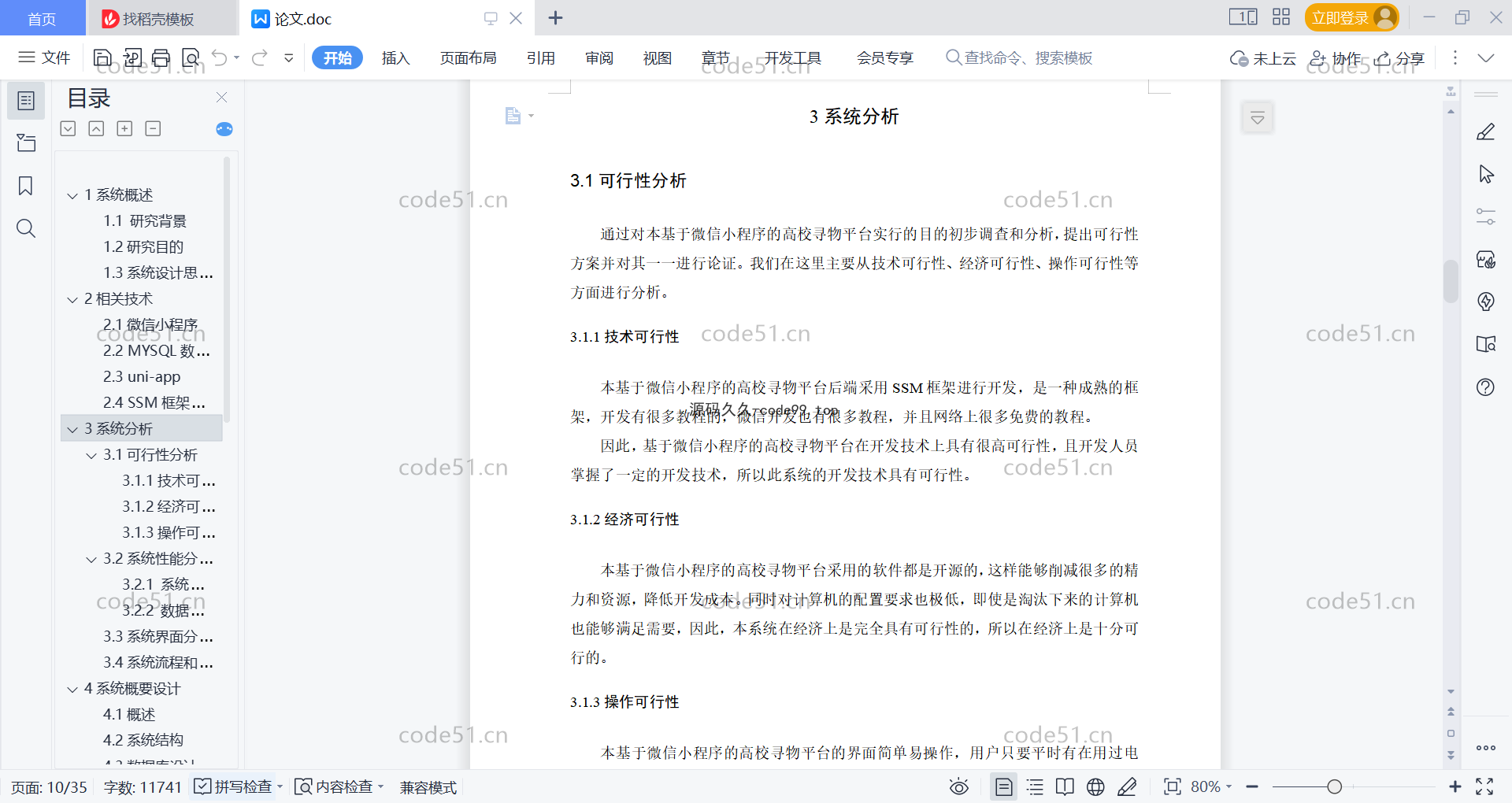Expand all outline levels icon
1512x803 pixels.
[124, 128]
